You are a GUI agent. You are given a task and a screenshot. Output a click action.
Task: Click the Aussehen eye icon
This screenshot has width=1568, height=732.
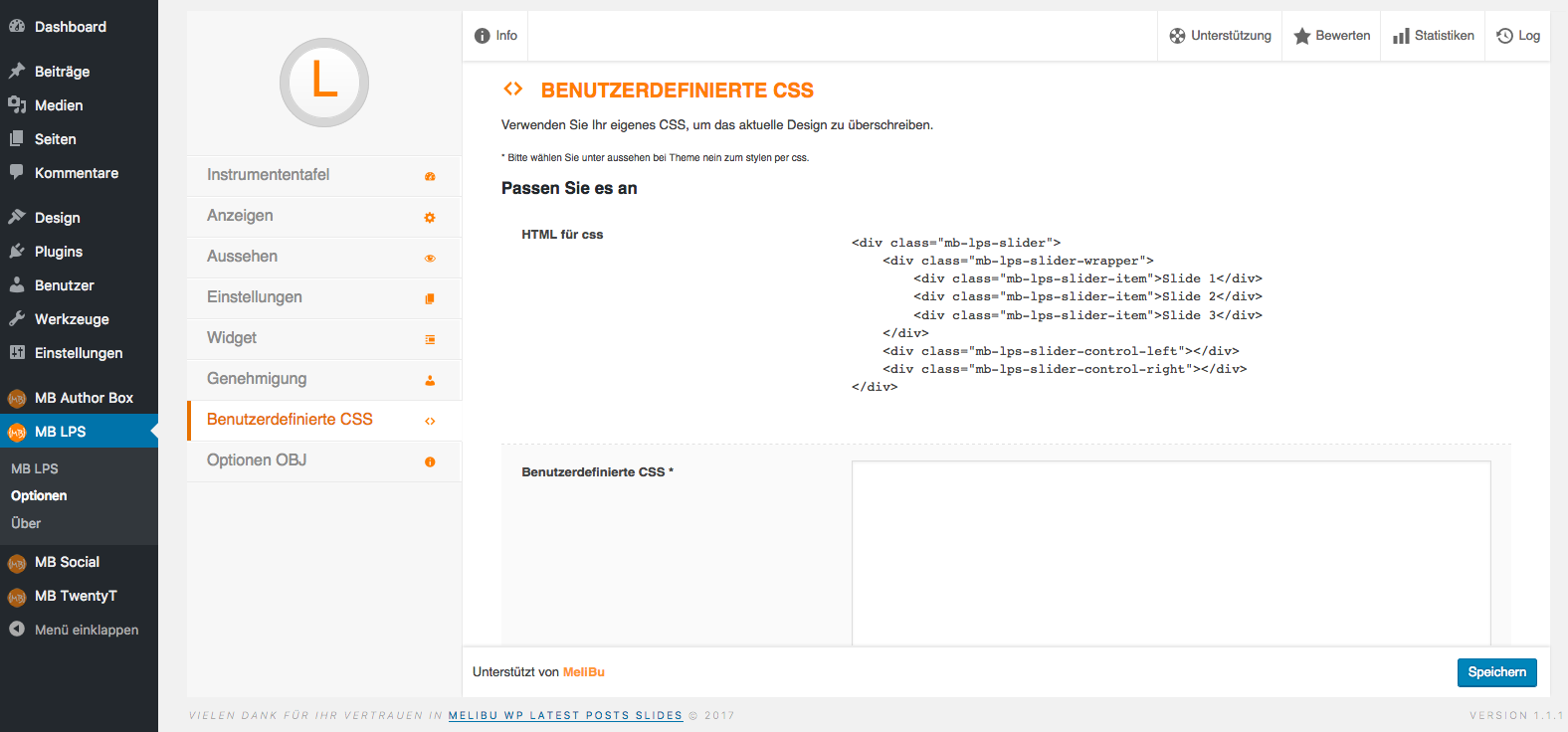(x=430, y=258)
